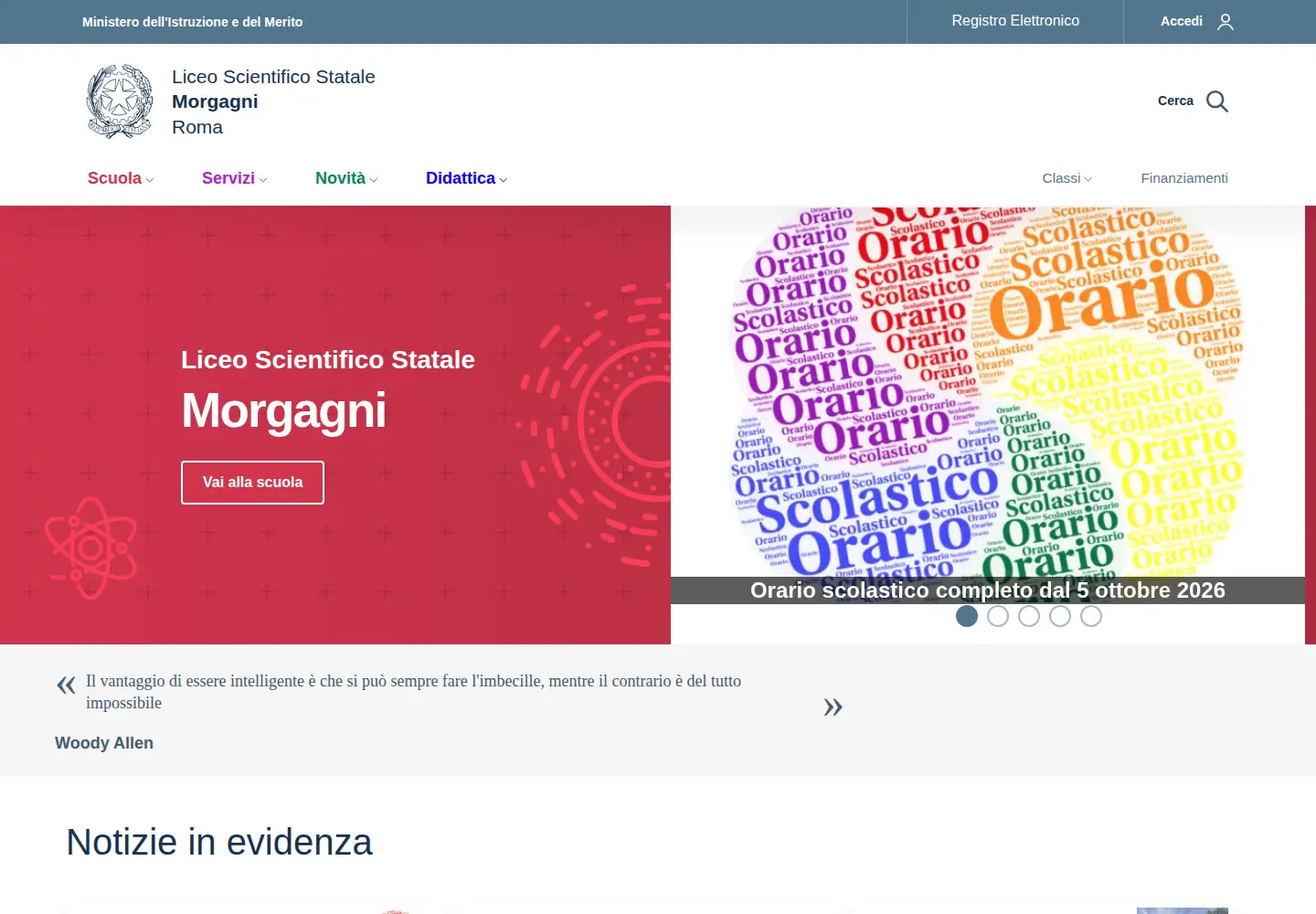The width and height of the screenshot is (1316, 914).
Task: Open the Novità dropdown menu
Action: (346, 178)
